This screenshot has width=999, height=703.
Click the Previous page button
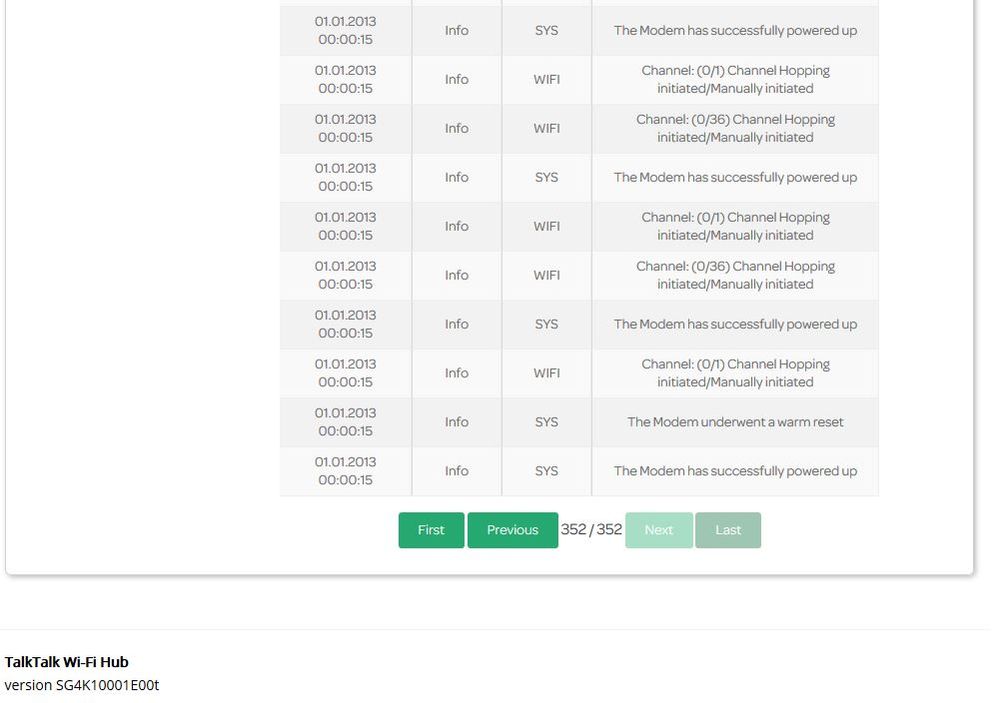512,530
